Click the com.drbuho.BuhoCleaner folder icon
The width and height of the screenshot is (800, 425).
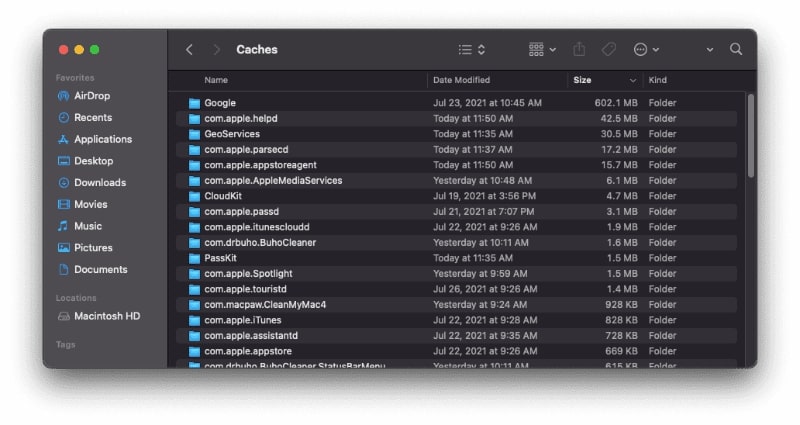[194, 243]
